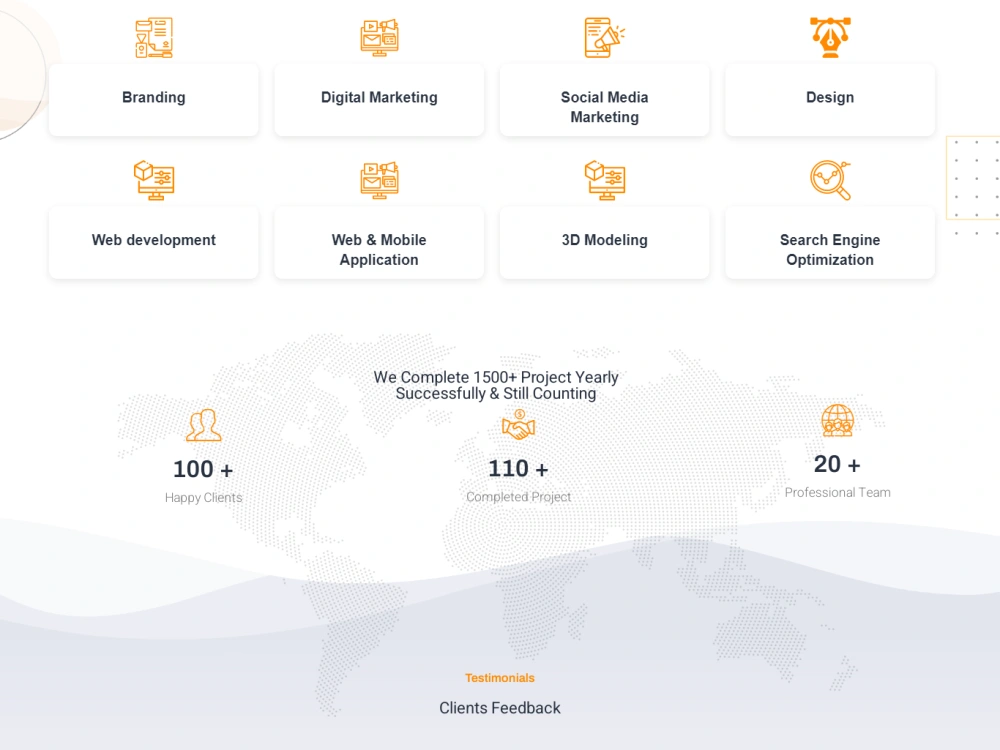Open the Design service card

click(x=830, y=99)
